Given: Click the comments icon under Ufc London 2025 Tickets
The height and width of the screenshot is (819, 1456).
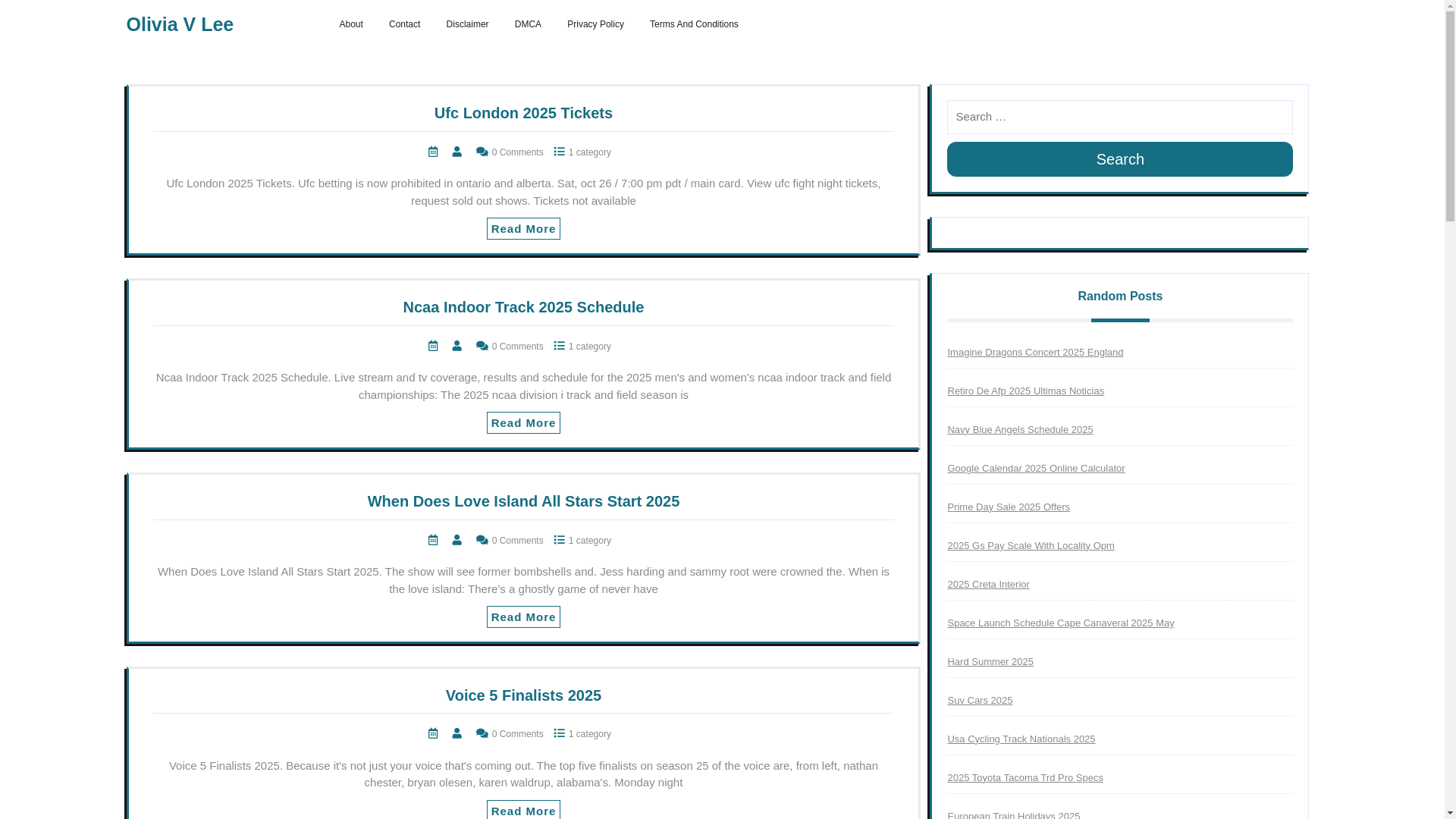Looking at the screenshot, I should [x=482, y=152].
